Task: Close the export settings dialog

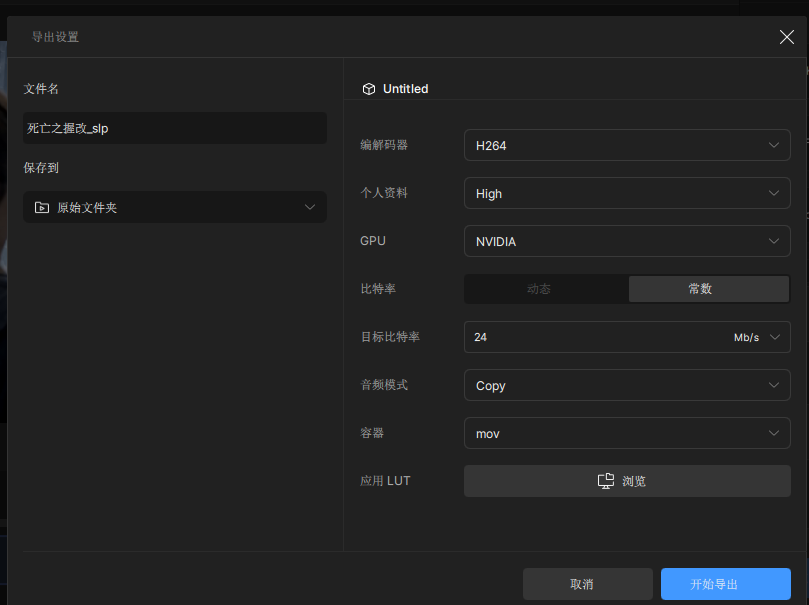Action: point(786,37)
